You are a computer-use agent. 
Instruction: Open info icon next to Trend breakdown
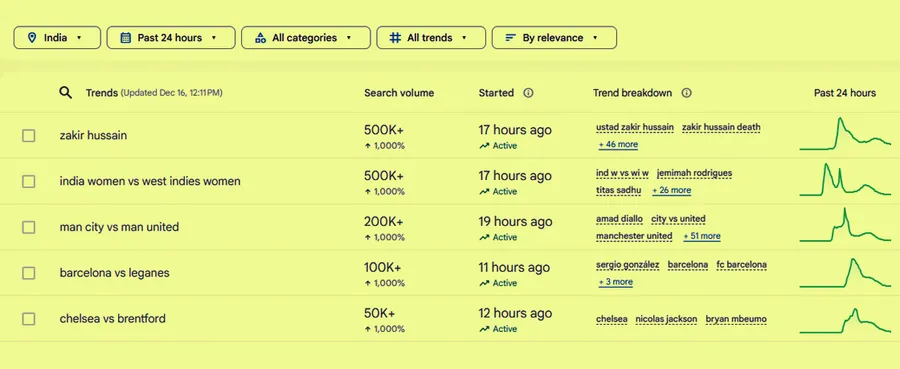point(686,93)
